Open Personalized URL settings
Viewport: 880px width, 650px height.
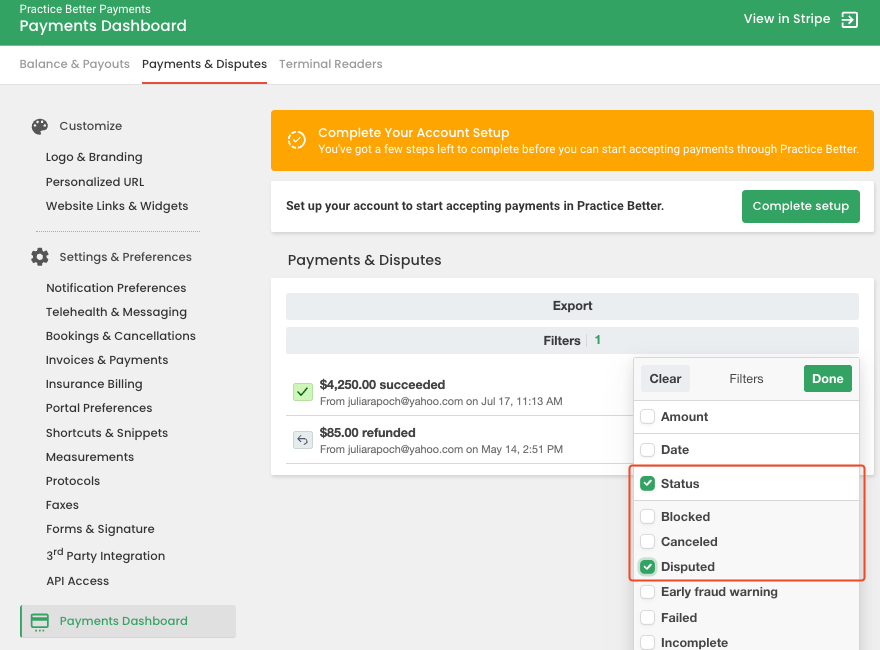pos(95,182)
